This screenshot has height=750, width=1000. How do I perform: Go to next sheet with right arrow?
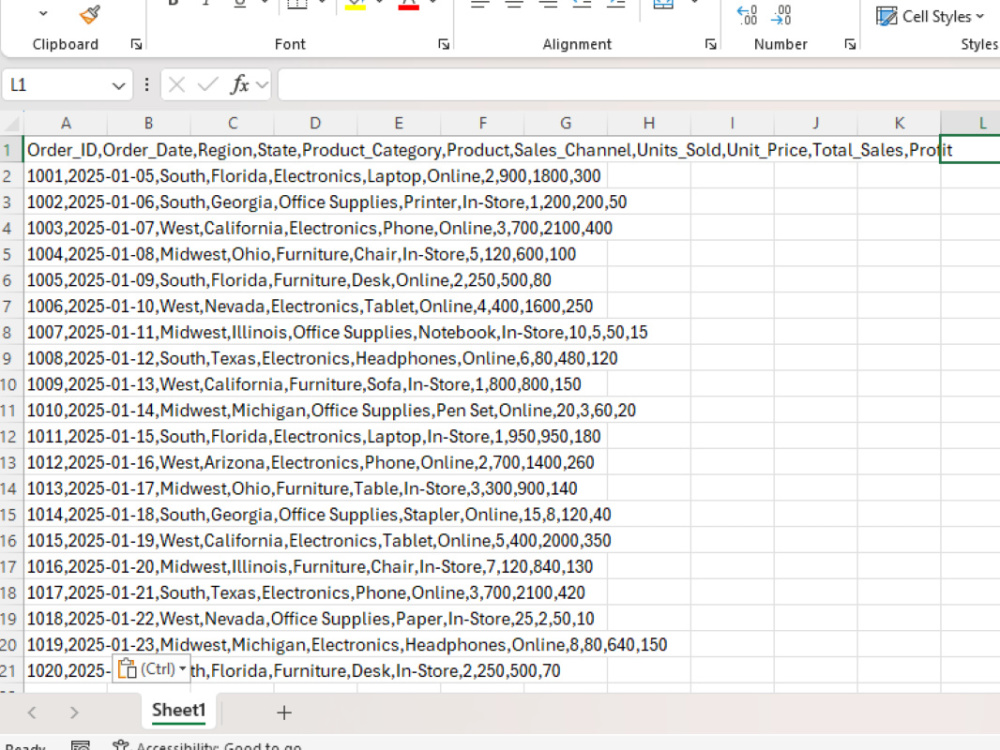(x=74, y=712)
